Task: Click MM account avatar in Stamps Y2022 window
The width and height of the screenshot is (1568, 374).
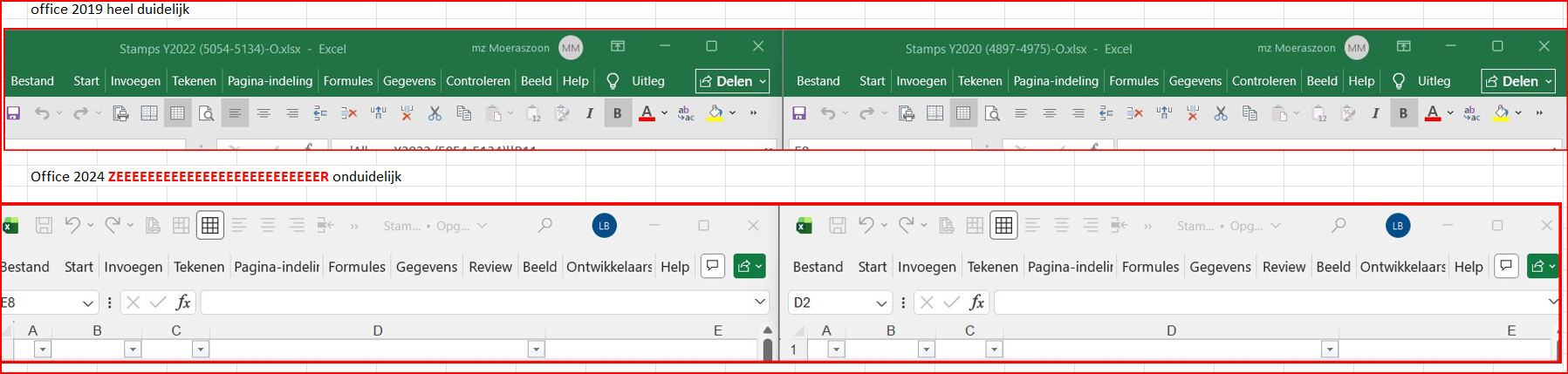Action: click(571, 48)
